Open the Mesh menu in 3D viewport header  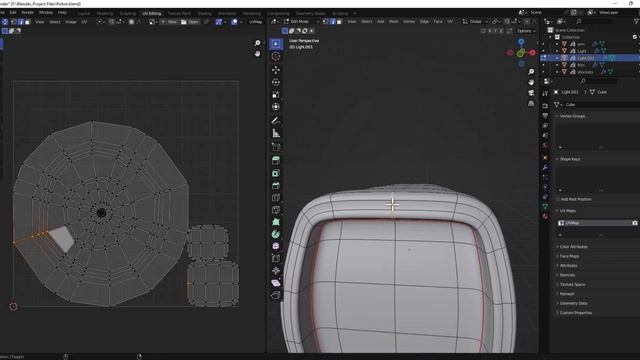click(393, 22)
